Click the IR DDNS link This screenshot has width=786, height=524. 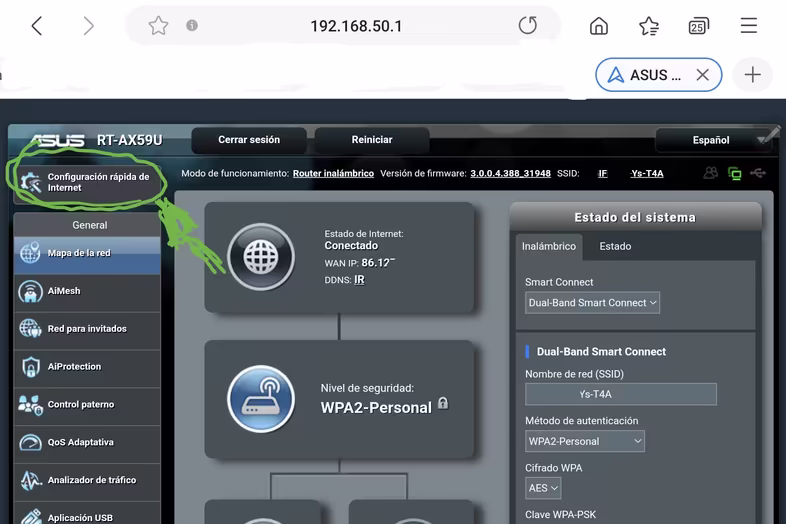point(359,280)
